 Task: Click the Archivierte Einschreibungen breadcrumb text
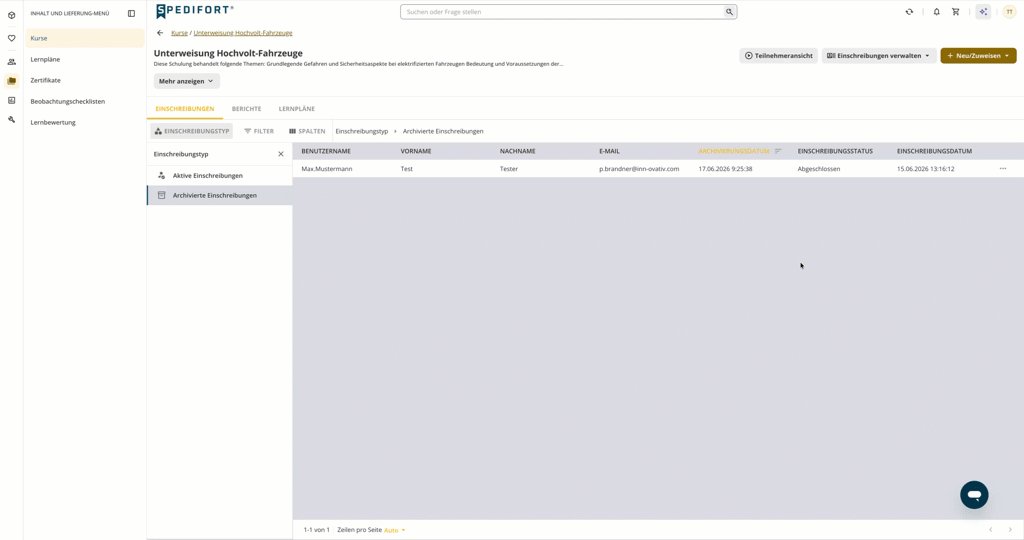[443, 131]
